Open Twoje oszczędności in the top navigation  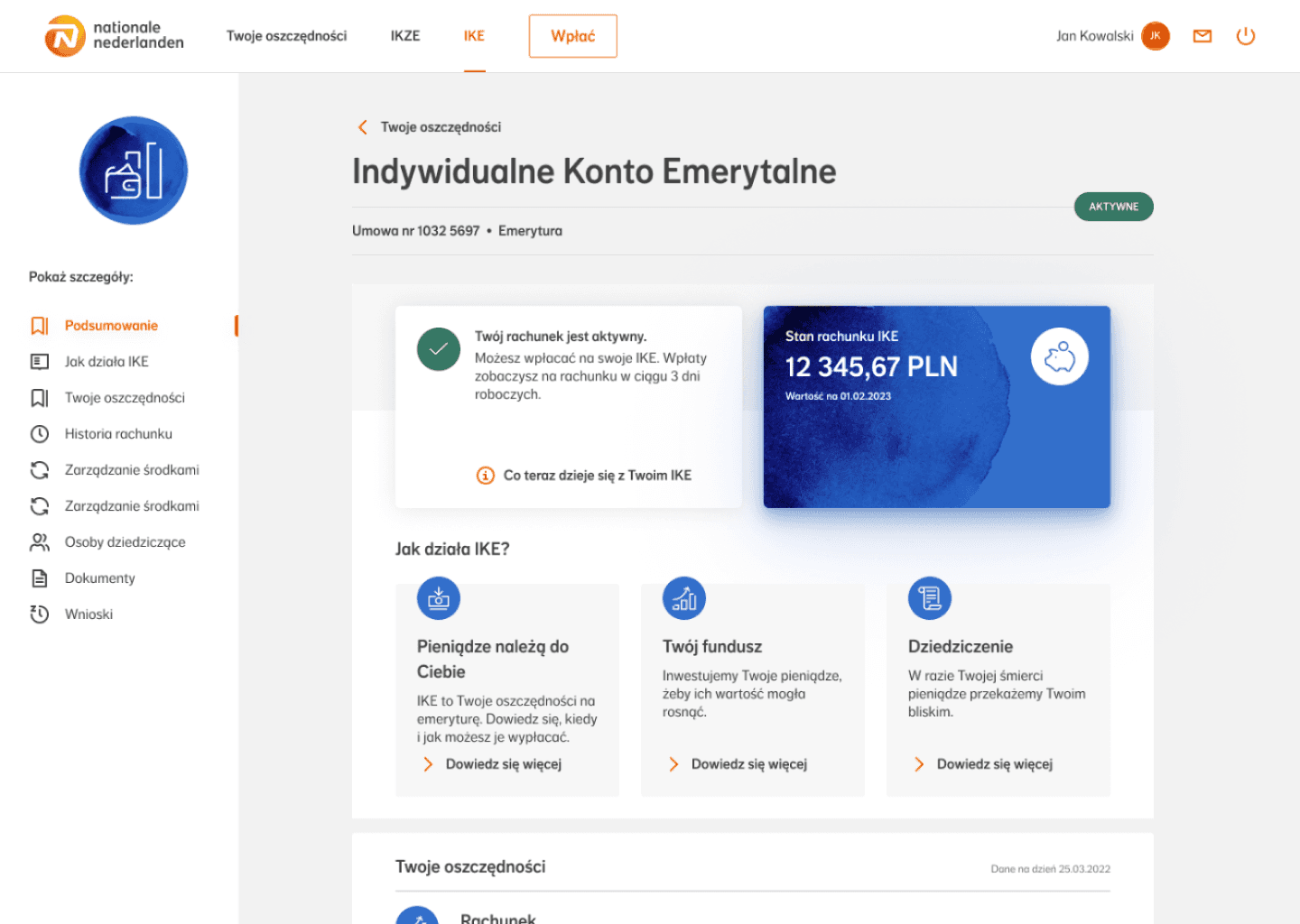(286, 36)
